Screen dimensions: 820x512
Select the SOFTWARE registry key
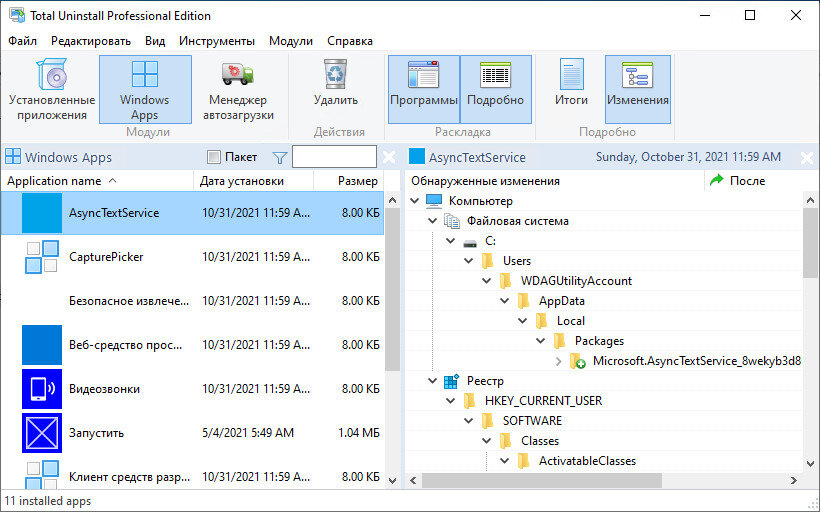[532, 421]
